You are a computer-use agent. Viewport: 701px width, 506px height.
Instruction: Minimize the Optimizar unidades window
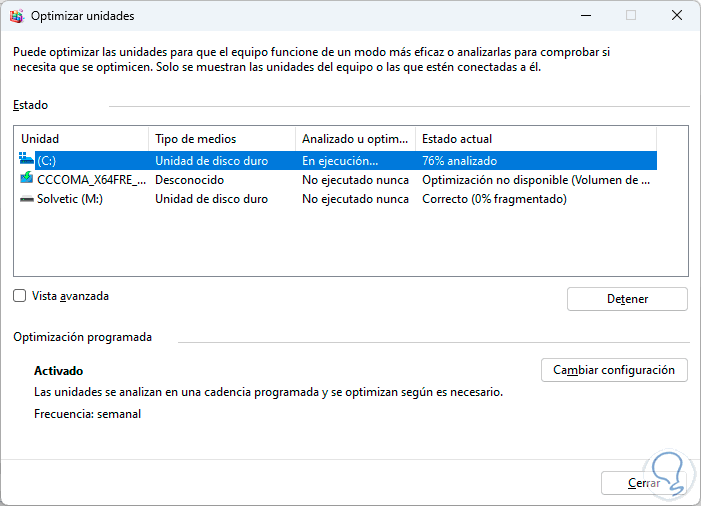pyautogui.click(x=584, y=16)
